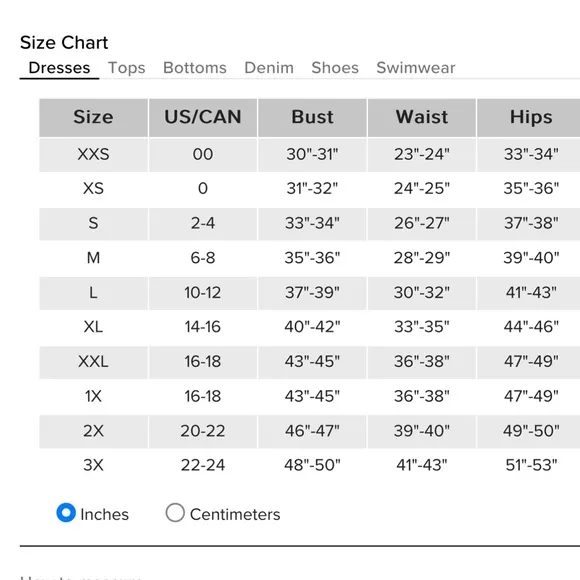Click the 3X size row label
The height and width of the screenshot is (580, 580).
pyautogui.click(x=93, y=465)
